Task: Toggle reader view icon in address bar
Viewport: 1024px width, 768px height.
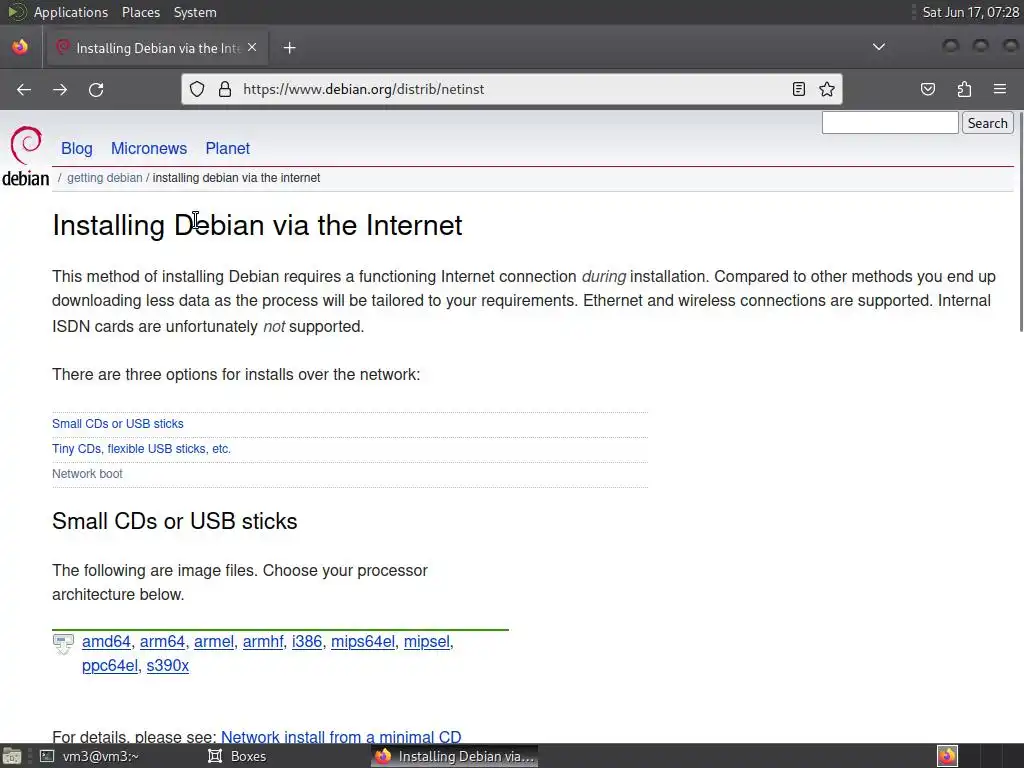Action: click(x=798, y=89)
